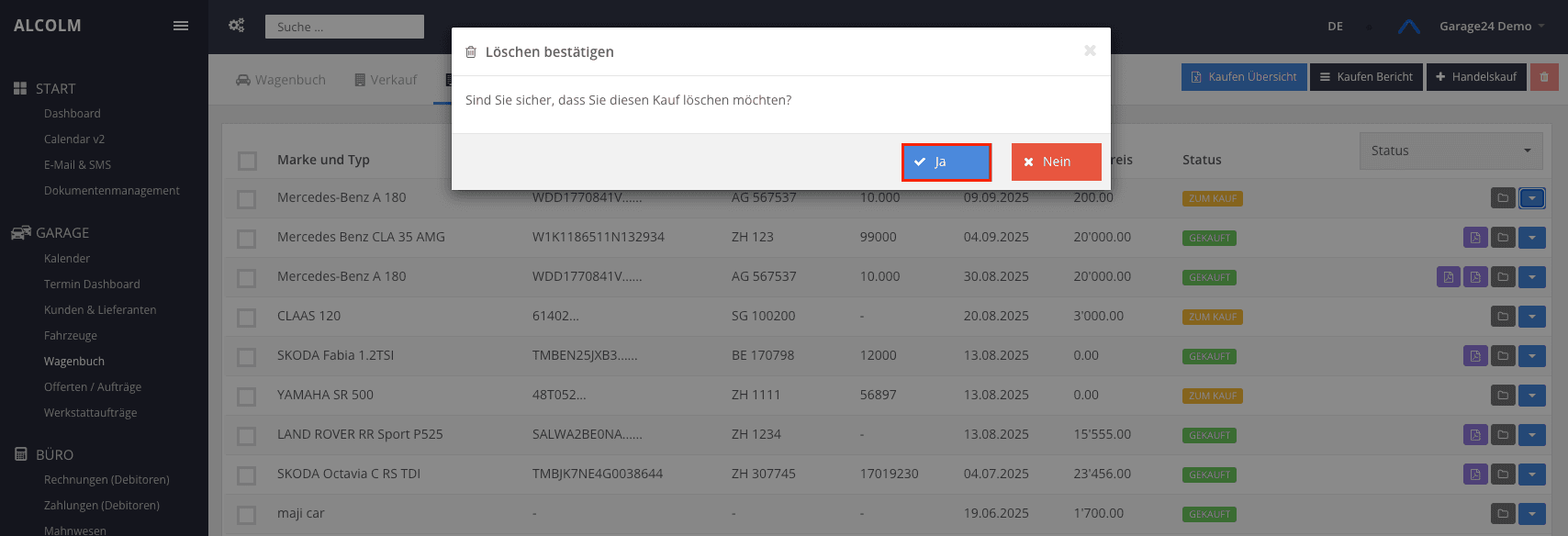Open the PDF icon for Mercedes Benz CLA 35 AMG
The width and height of the screenshot is (1568, 536).
click(x=1475, y=238)
